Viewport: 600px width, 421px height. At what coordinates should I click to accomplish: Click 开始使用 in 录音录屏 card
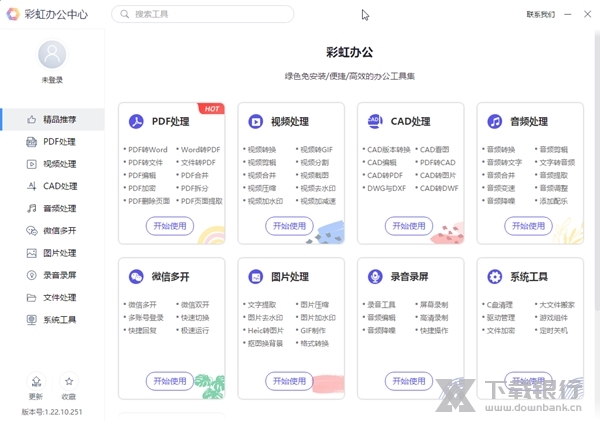point(409,381)
